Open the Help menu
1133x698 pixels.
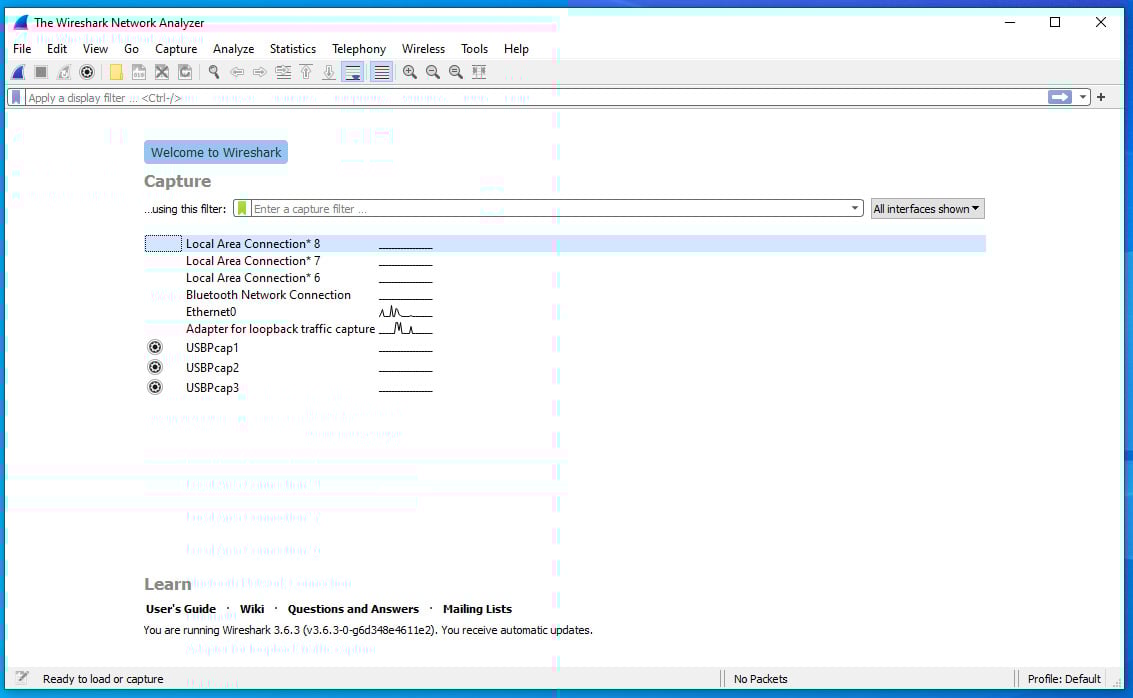click(x=517, y=49)
